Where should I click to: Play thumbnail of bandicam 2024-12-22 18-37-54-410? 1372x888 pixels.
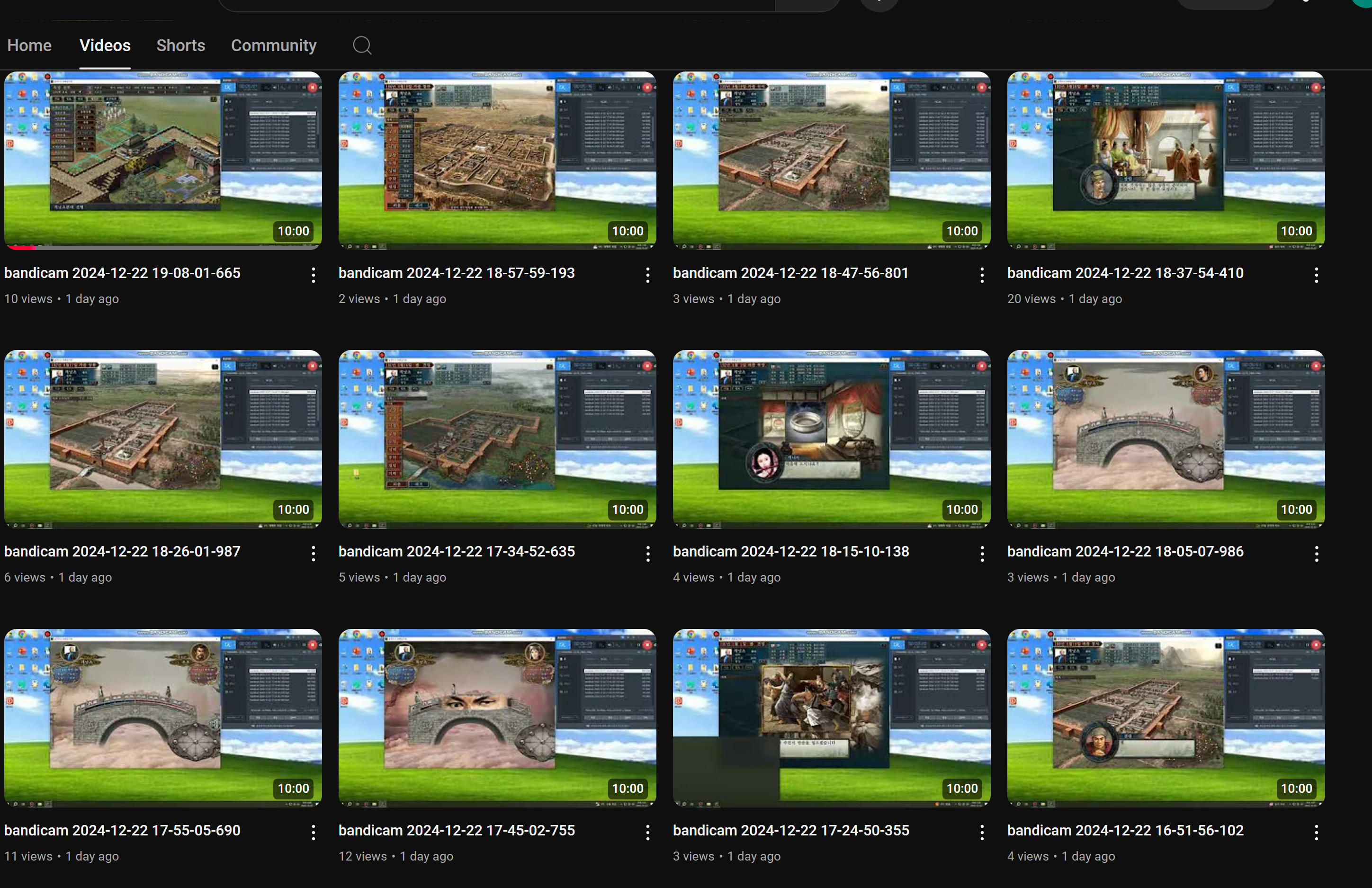coord(1166,160)
